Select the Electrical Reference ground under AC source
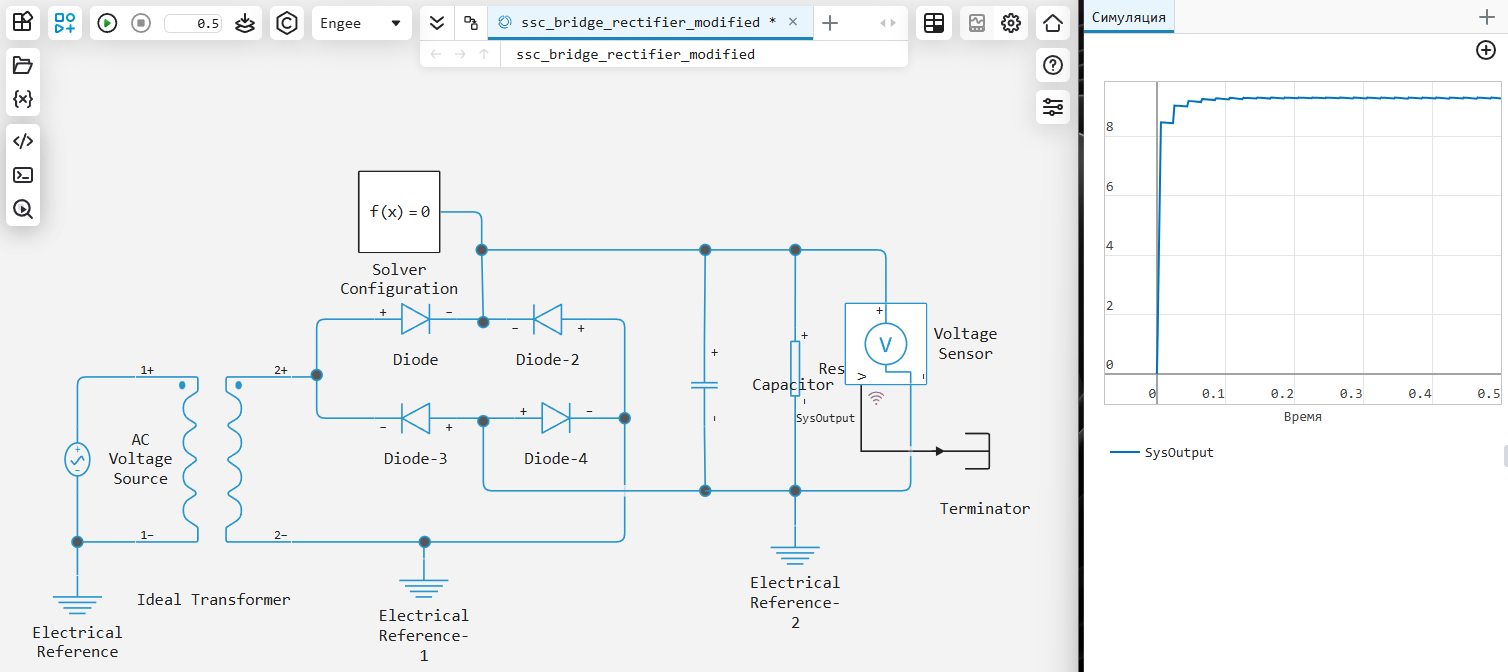This screenshot has width=1508, height=672. (x=77, y=604)
